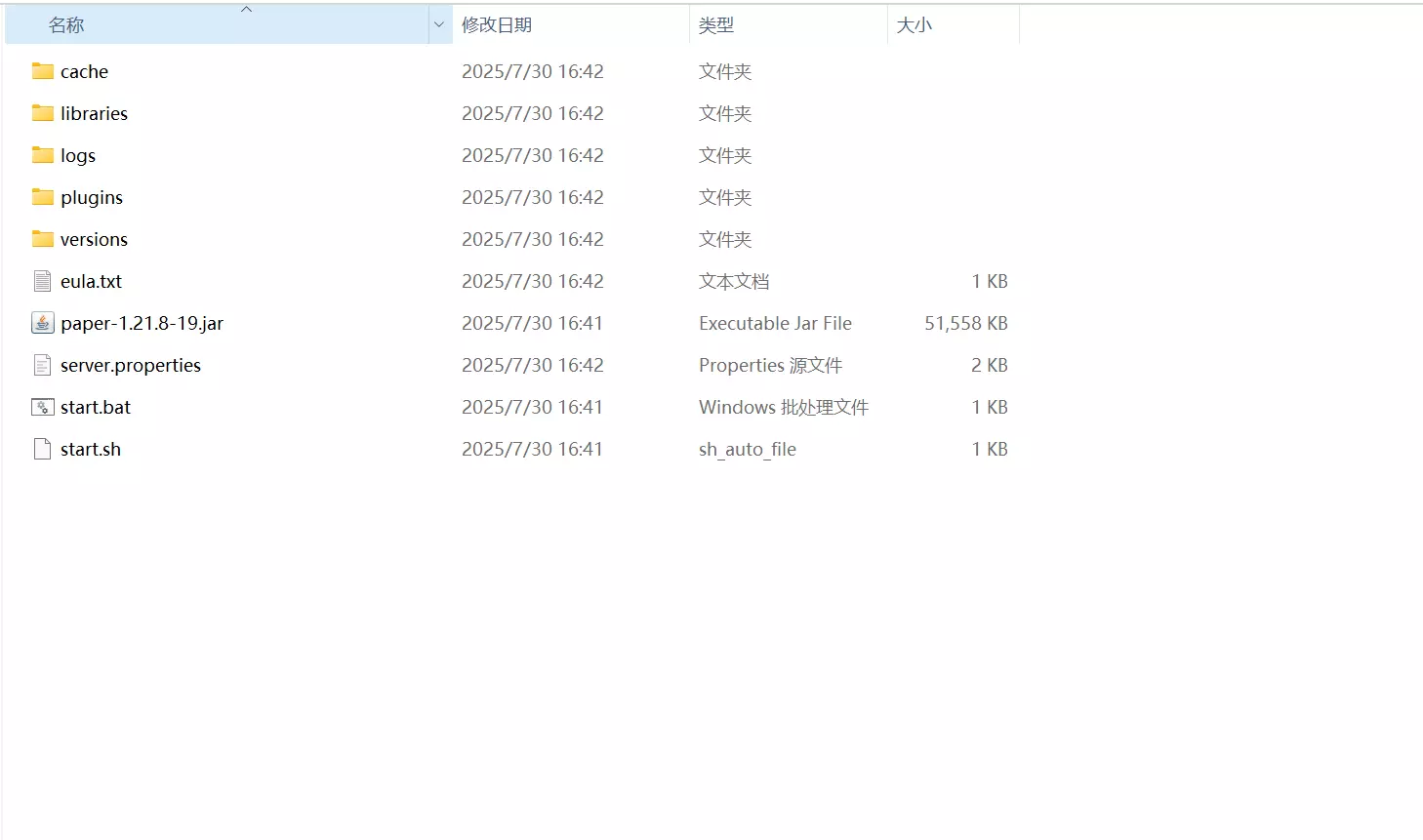Click the cache folder icon
The height and width of the screenshot is (840, 1423).
pos(43,71)
